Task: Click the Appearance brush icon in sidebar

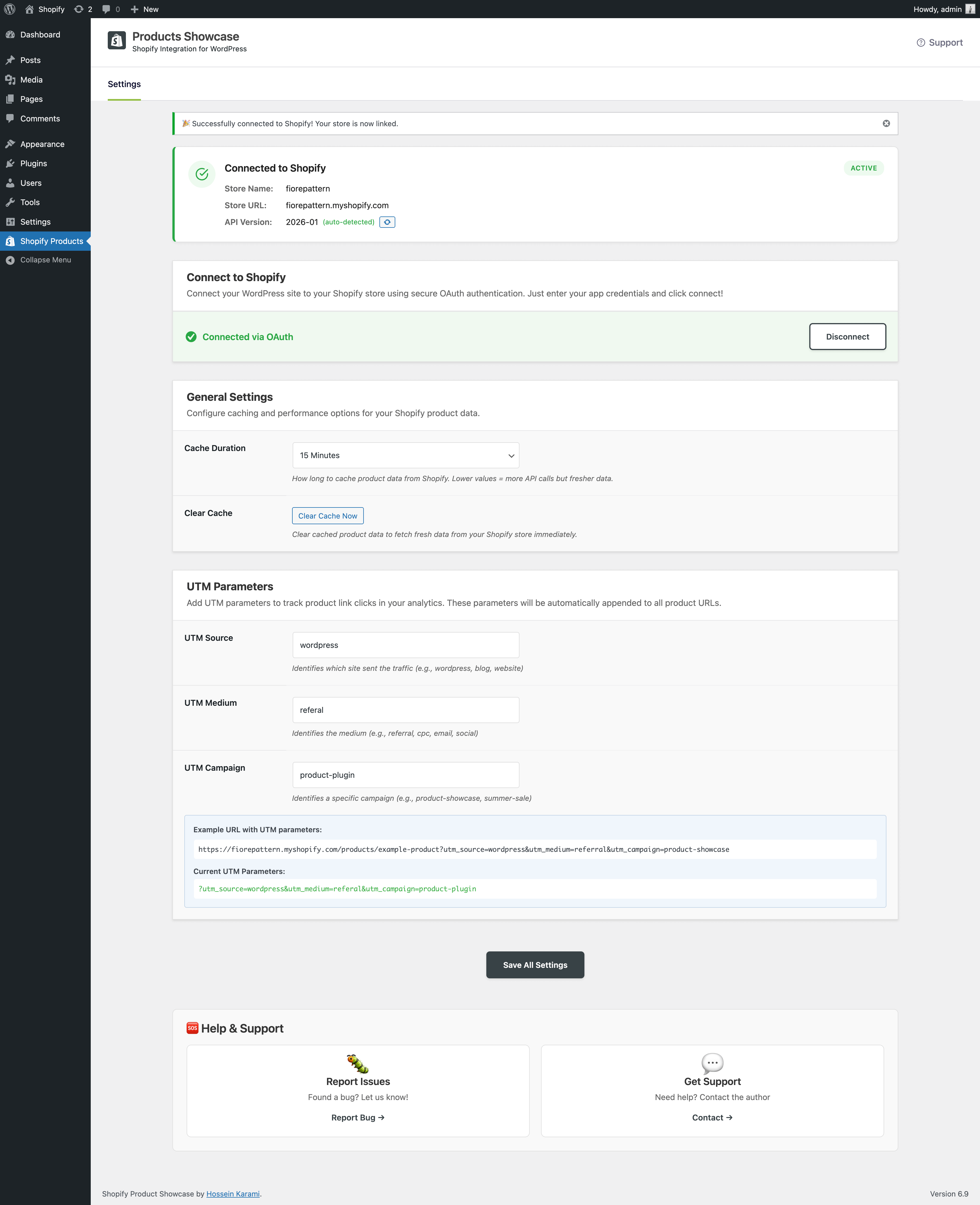Action: (x=11, y=144)
